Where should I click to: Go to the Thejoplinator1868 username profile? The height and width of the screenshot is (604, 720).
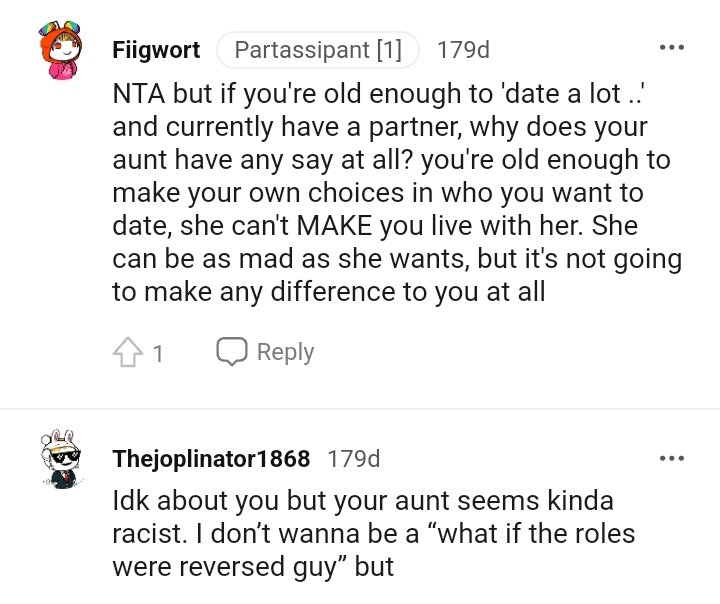point(211,459)
